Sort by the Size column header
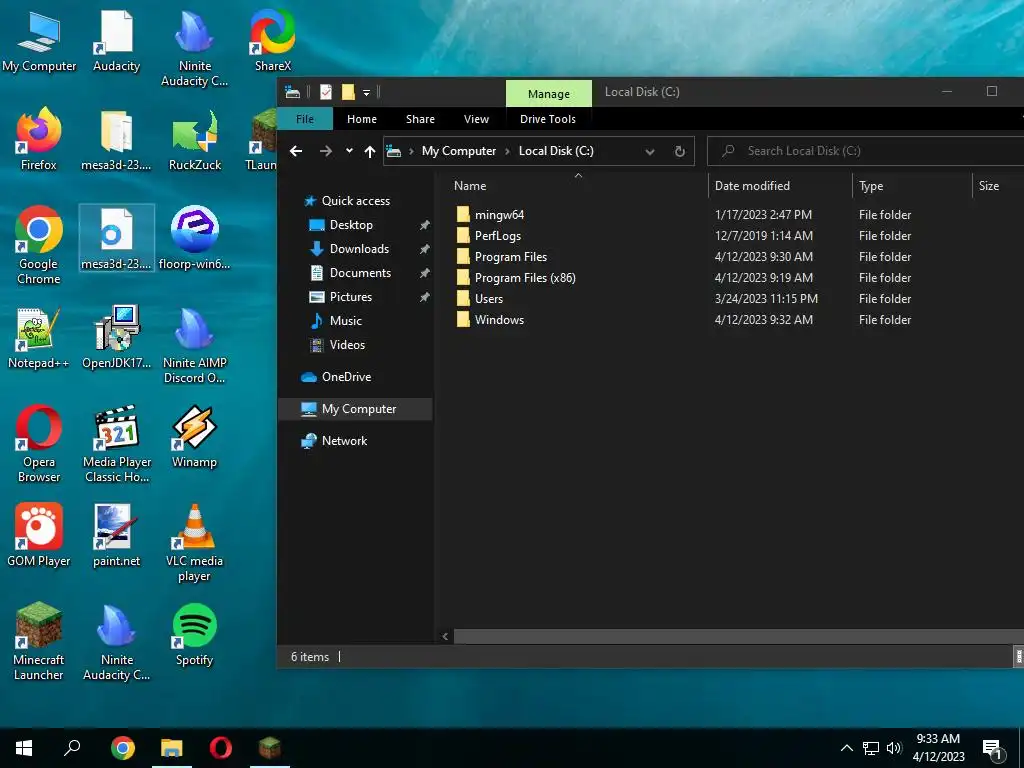The width and height of the screenshot is (1024, 768). [998, 185]
